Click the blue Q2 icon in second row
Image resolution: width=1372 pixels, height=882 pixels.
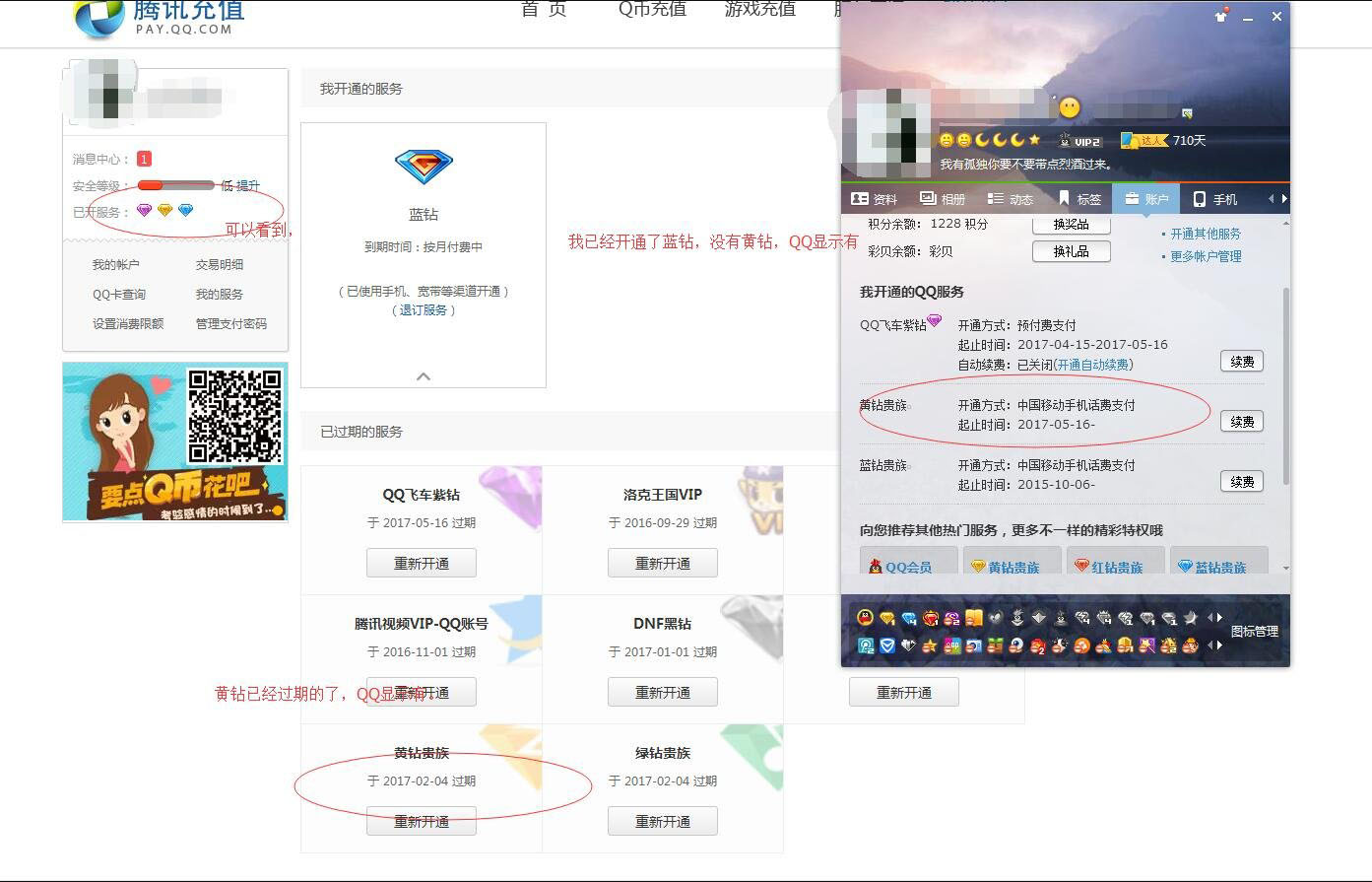865,645
